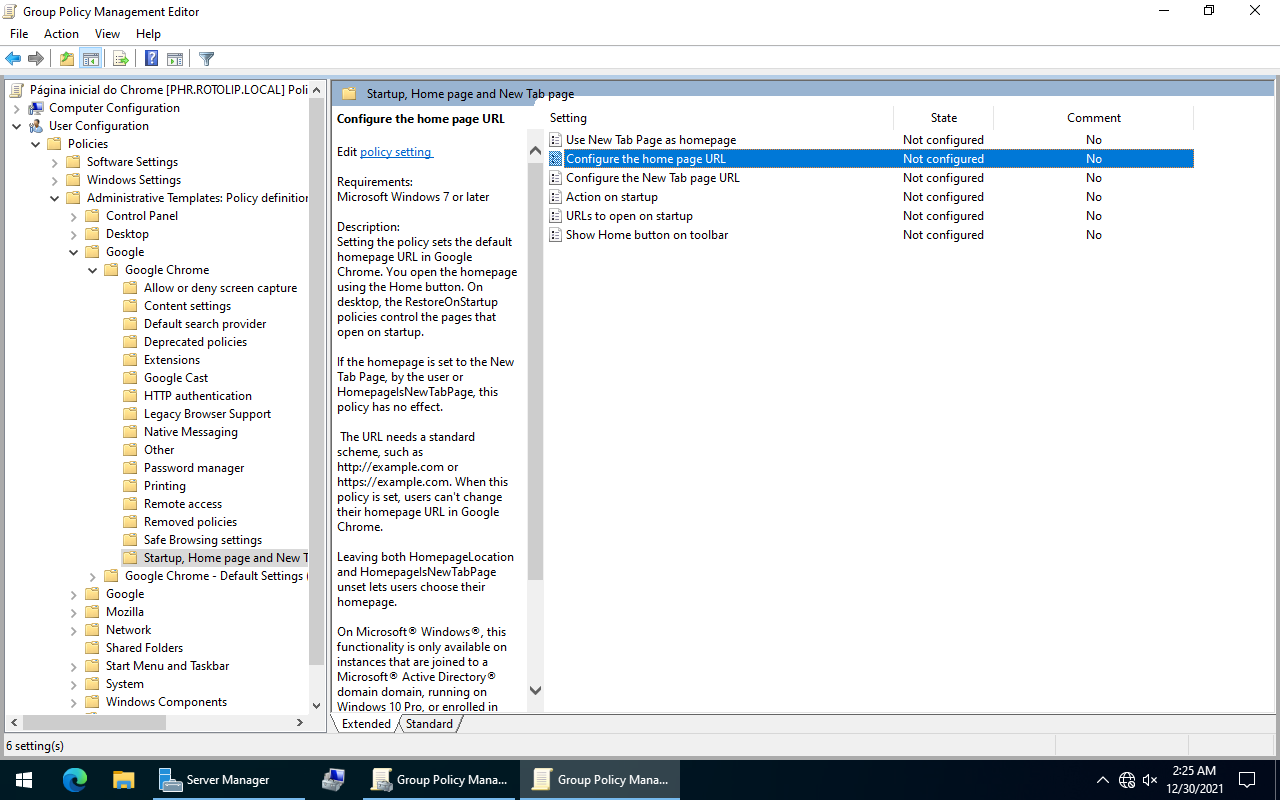
Task: Click the Back arrow in the toolbar
Action: 13,59
